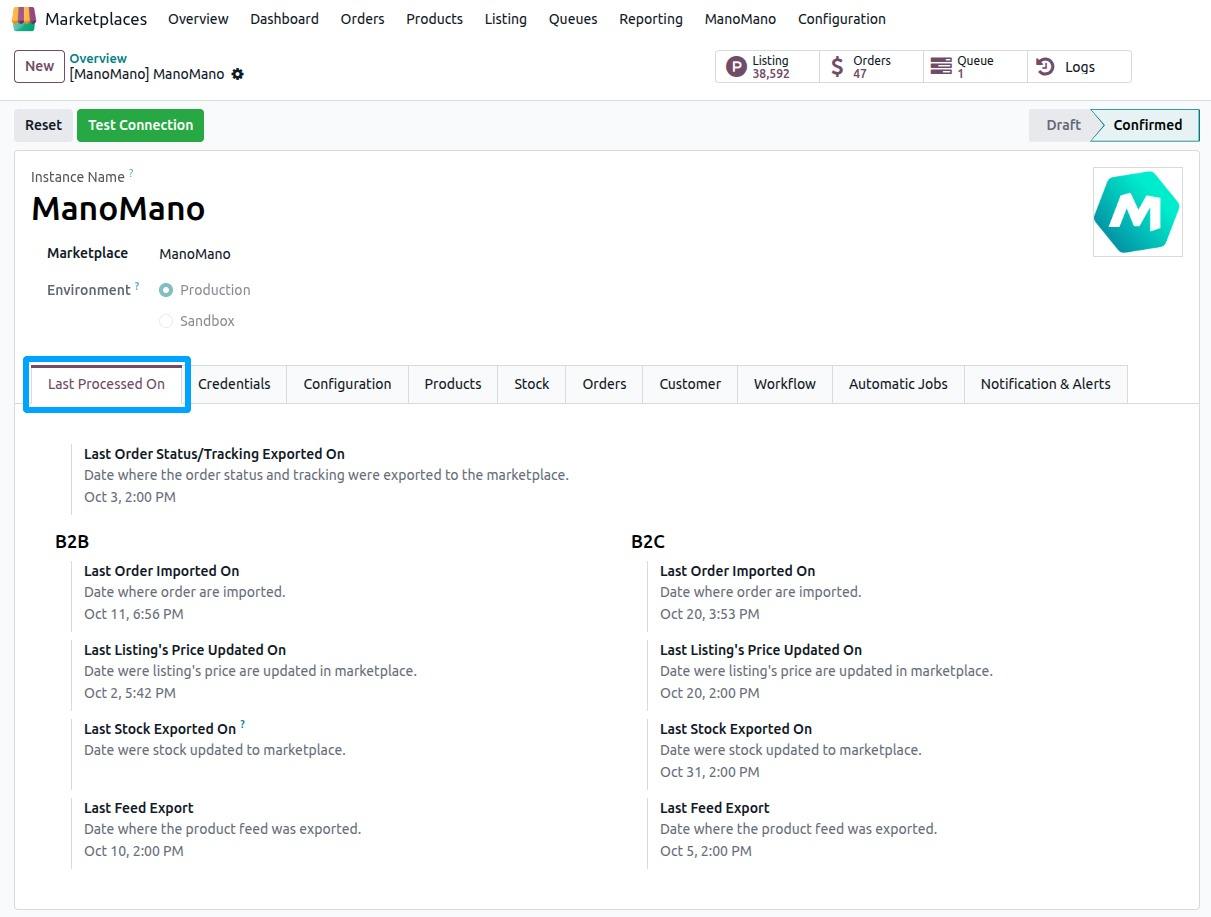Click the Confirmed status stage
Image resolution: width=1211 pixels, height=917 pixels.
coord(1146,125)
